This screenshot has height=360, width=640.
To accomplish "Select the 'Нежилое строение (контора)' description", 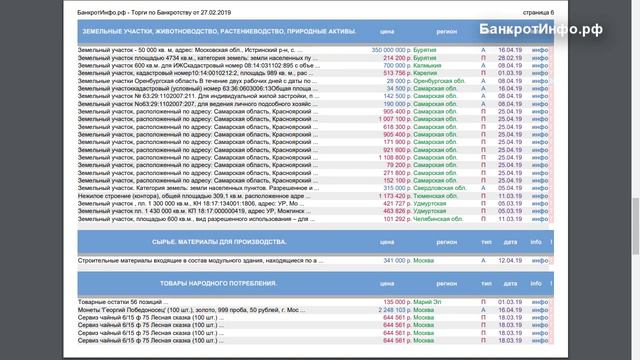I will pos(194,196).
